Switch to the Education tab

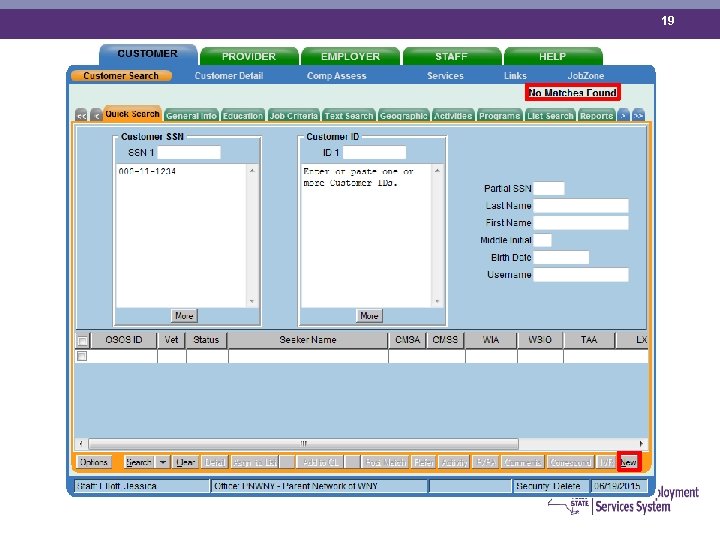[x=243, y=116]
